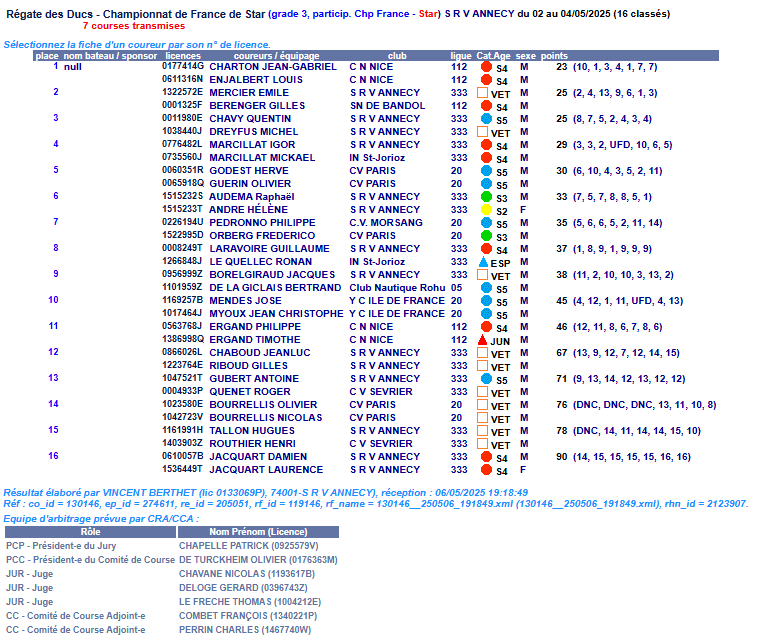The image size is (763, 641).
Task: Click the yellow S2 circle beside ANDRE HÉLÈNE
Action: (486, 210)
